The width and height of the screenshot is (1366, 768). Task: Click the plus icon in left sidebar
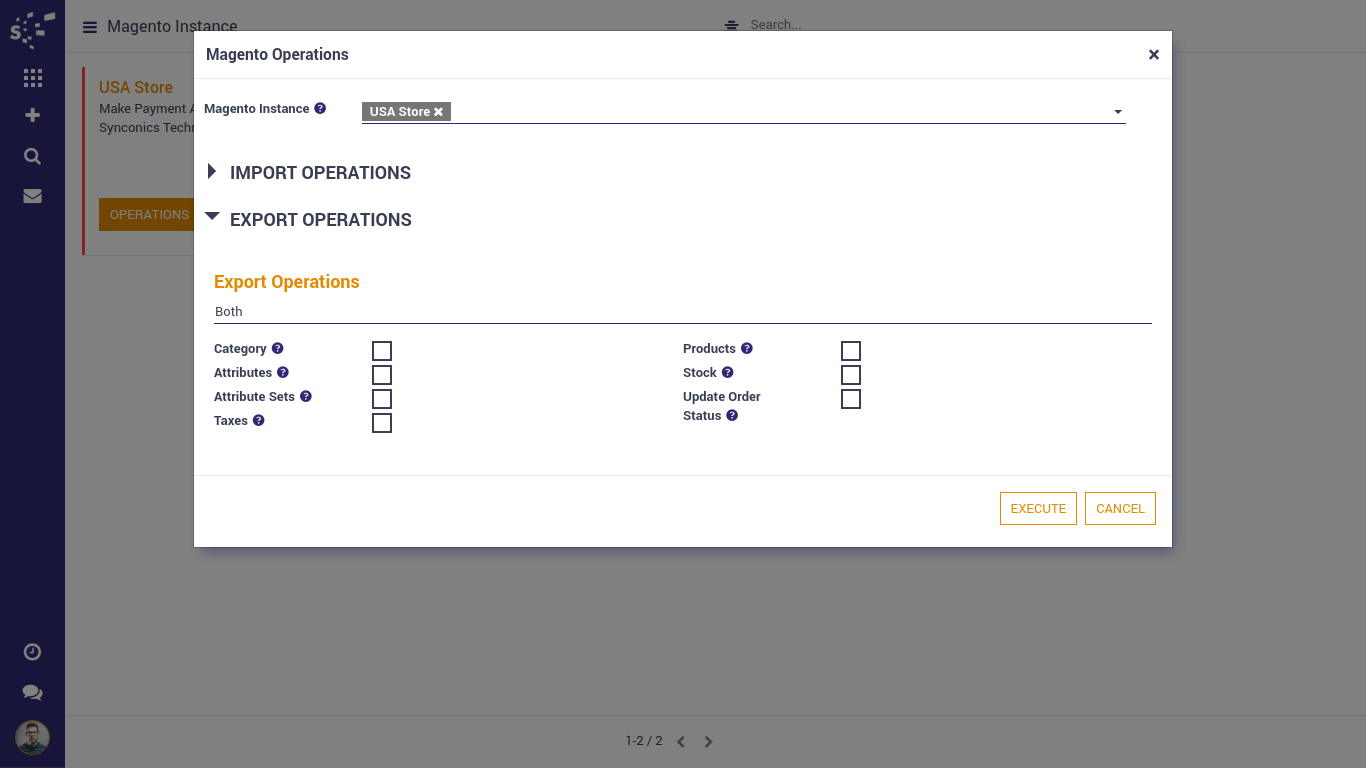pos(32,115)
